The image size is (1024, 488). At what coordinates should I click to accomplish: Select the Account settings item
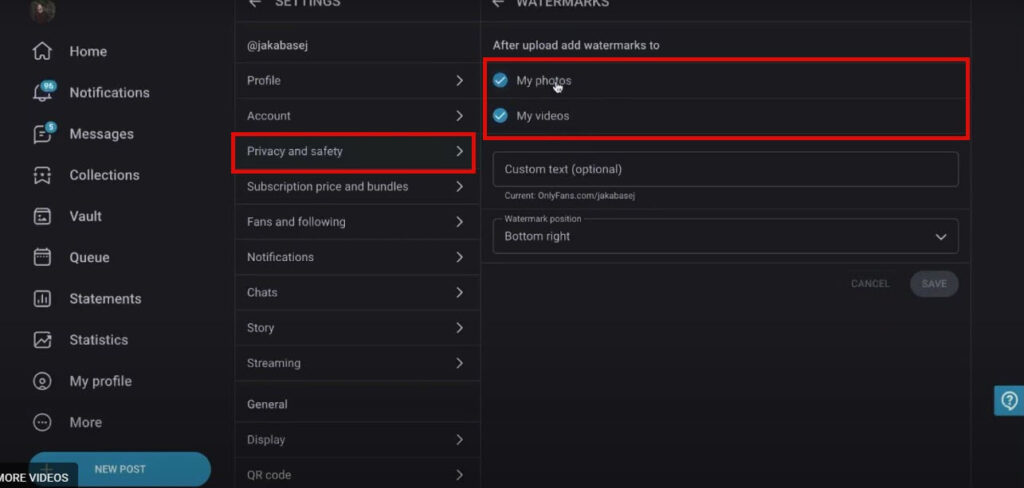(353, 116)
